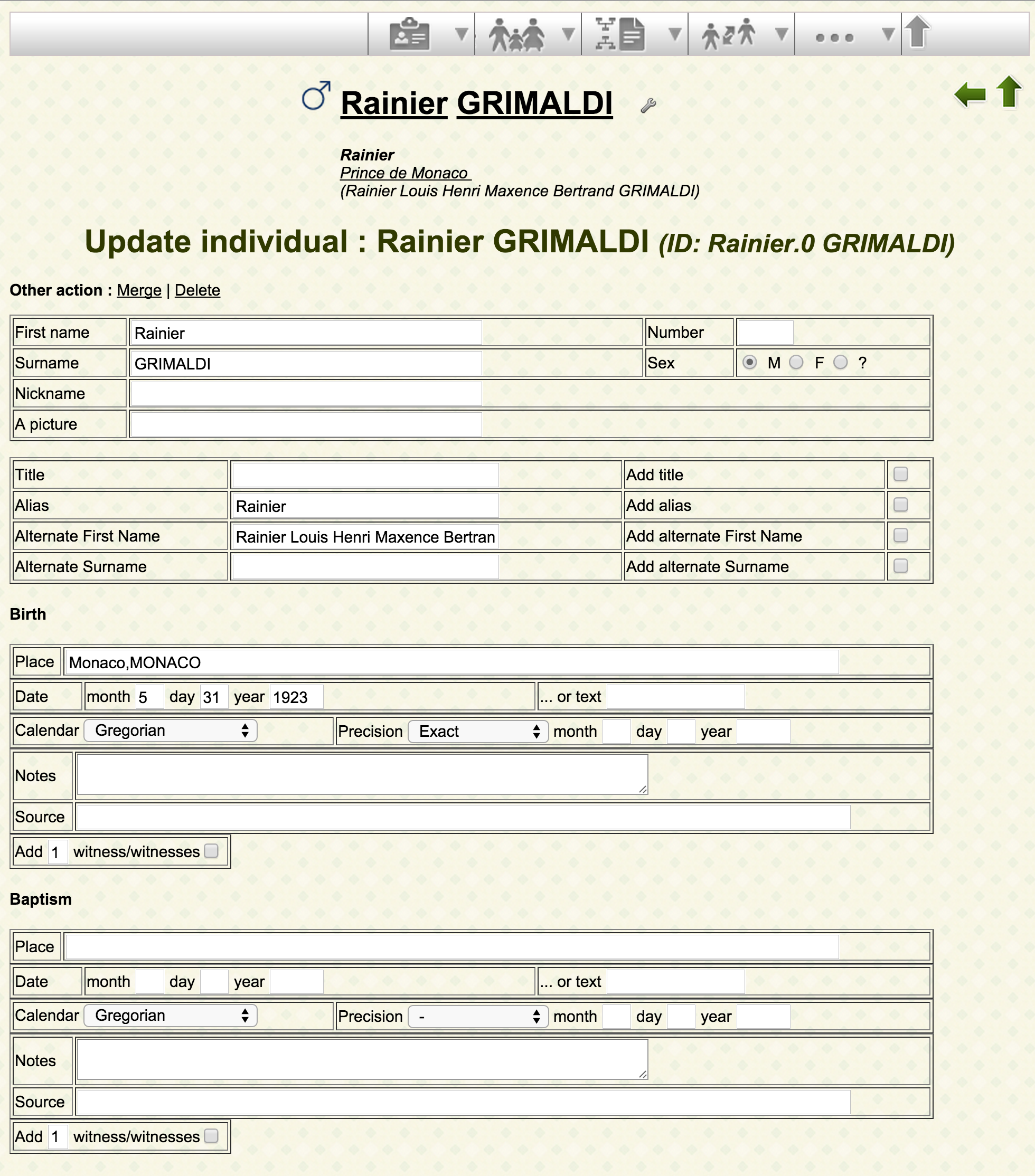
Task: Click the A picture input field
Action: 306,424
